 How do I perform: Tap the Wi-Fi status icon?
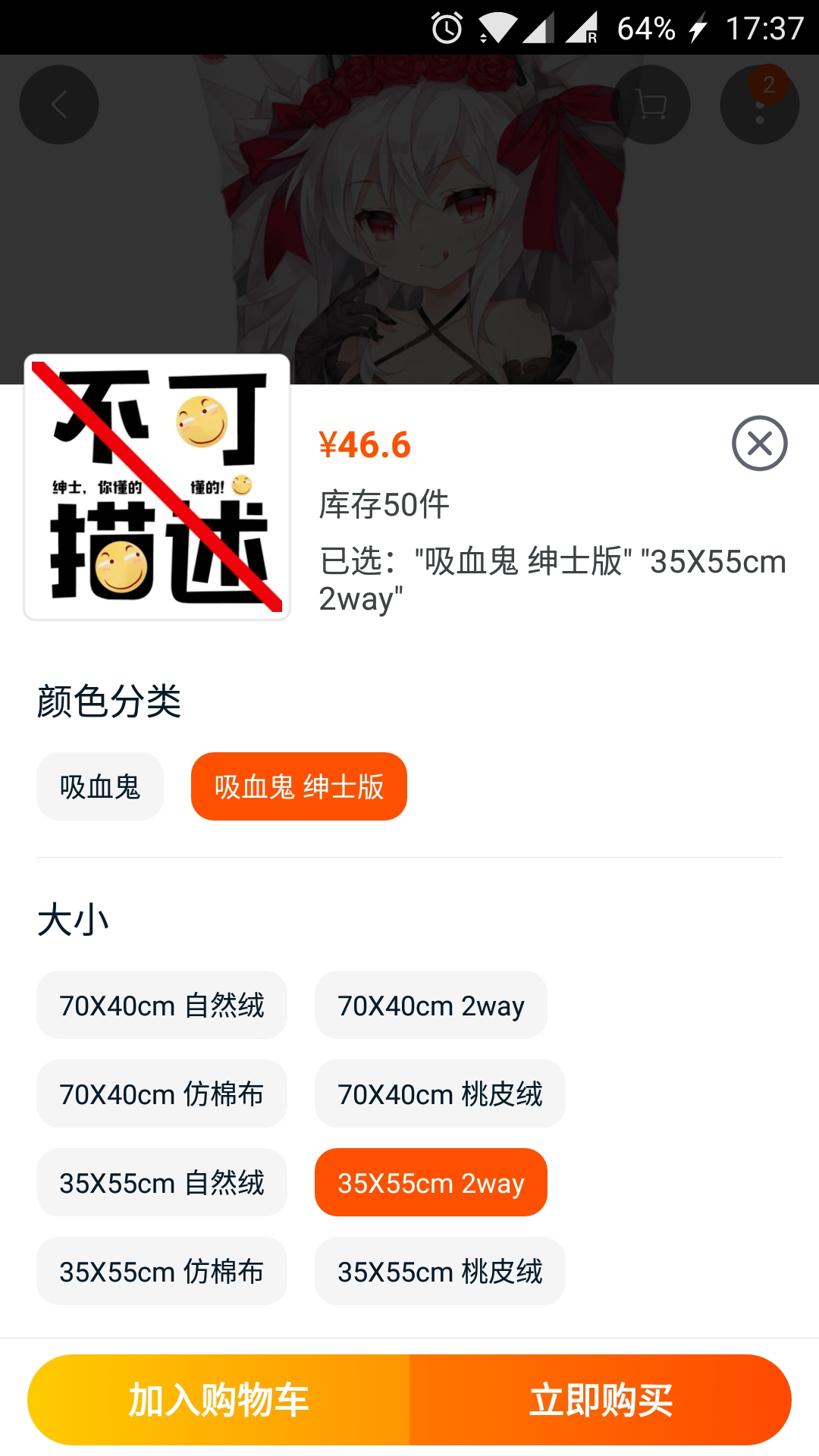(497, 29)
